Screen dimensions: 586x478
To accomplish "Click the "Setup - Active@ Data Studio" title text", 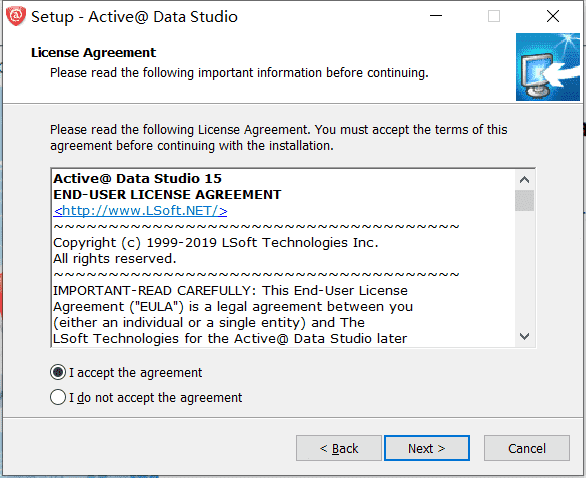I will 134,17.
